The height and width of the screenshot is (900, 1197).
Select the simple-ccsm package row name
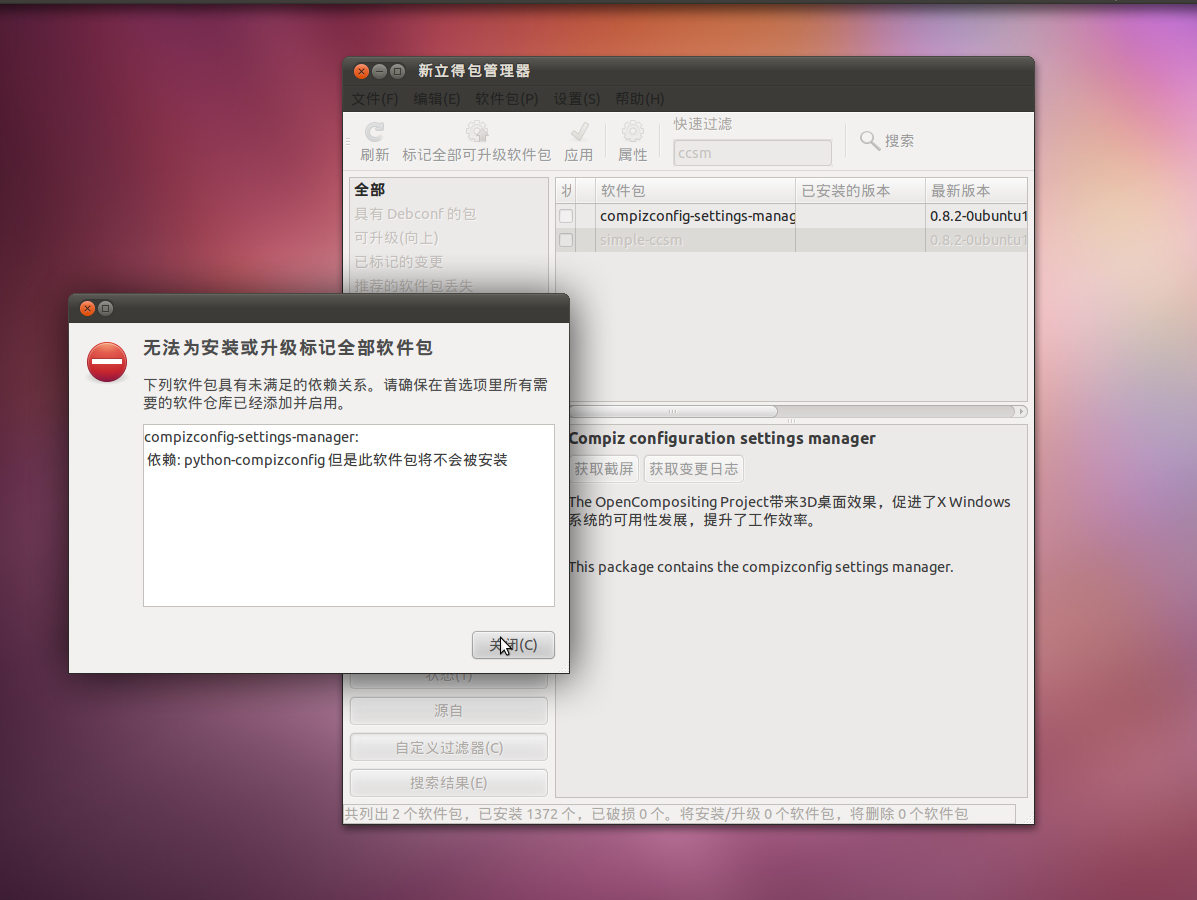[x=641, y=240]
